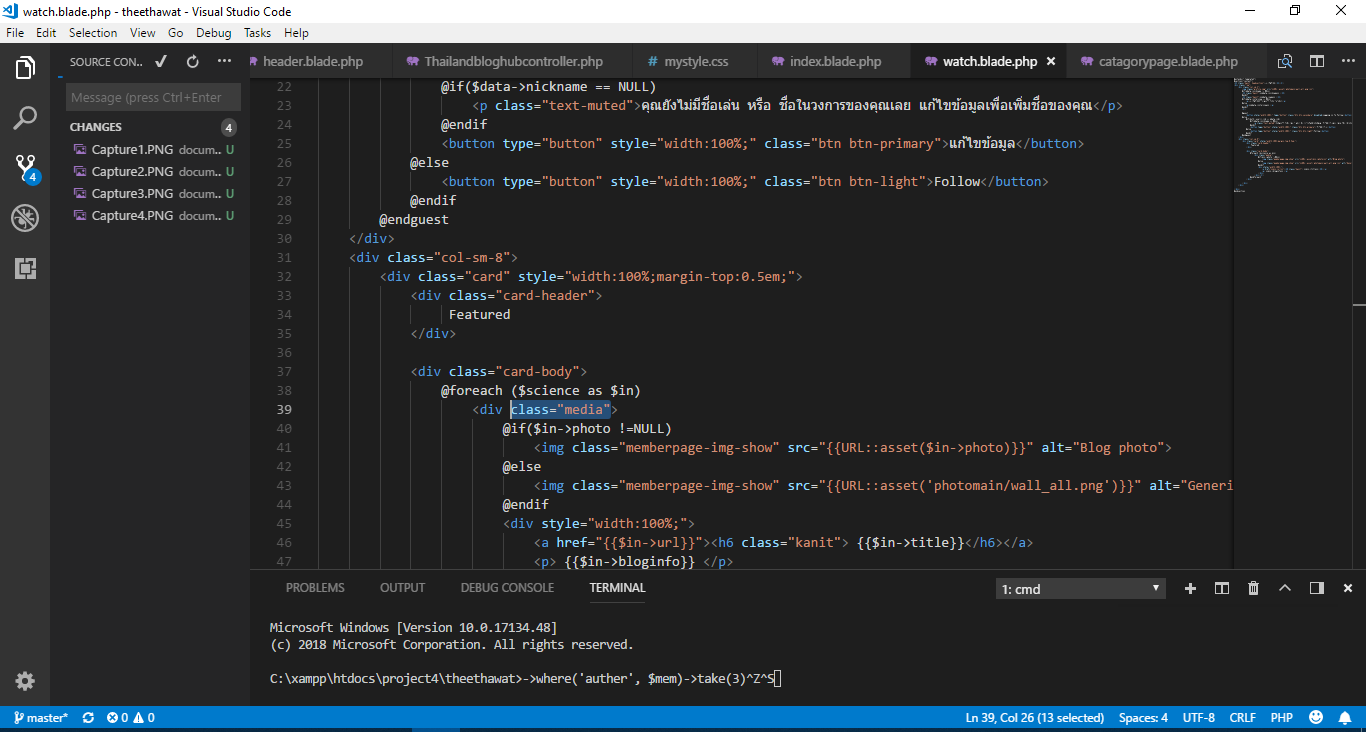The width and height of the screenshot is (1366, 732).
Task: Open terminal selector dropdown '1: cmd'
Action: (1081, 589)
